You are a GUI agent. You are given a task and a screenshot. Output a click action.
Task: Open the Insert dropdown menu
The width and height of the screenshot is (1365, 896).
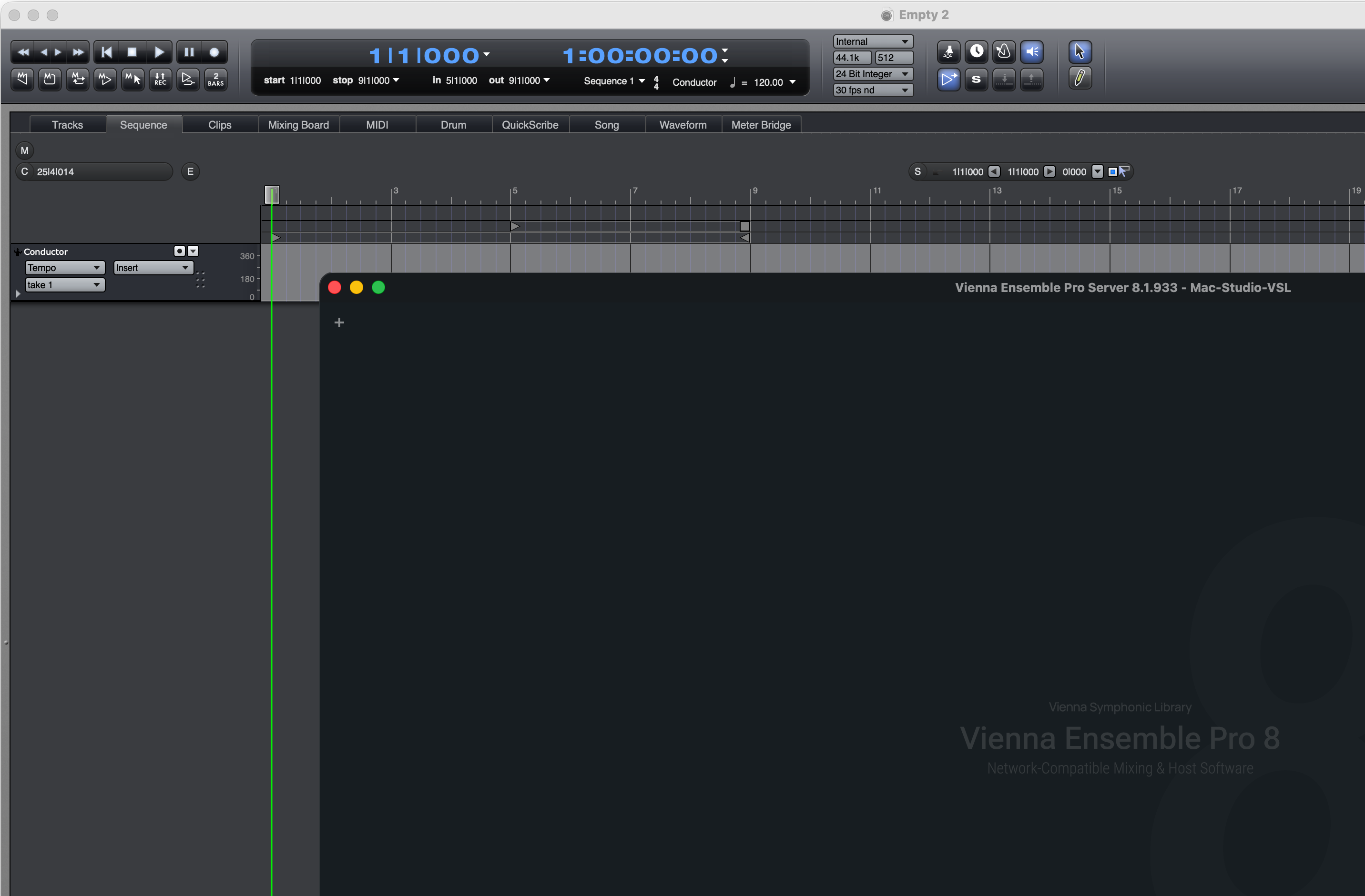pos(153,268)
